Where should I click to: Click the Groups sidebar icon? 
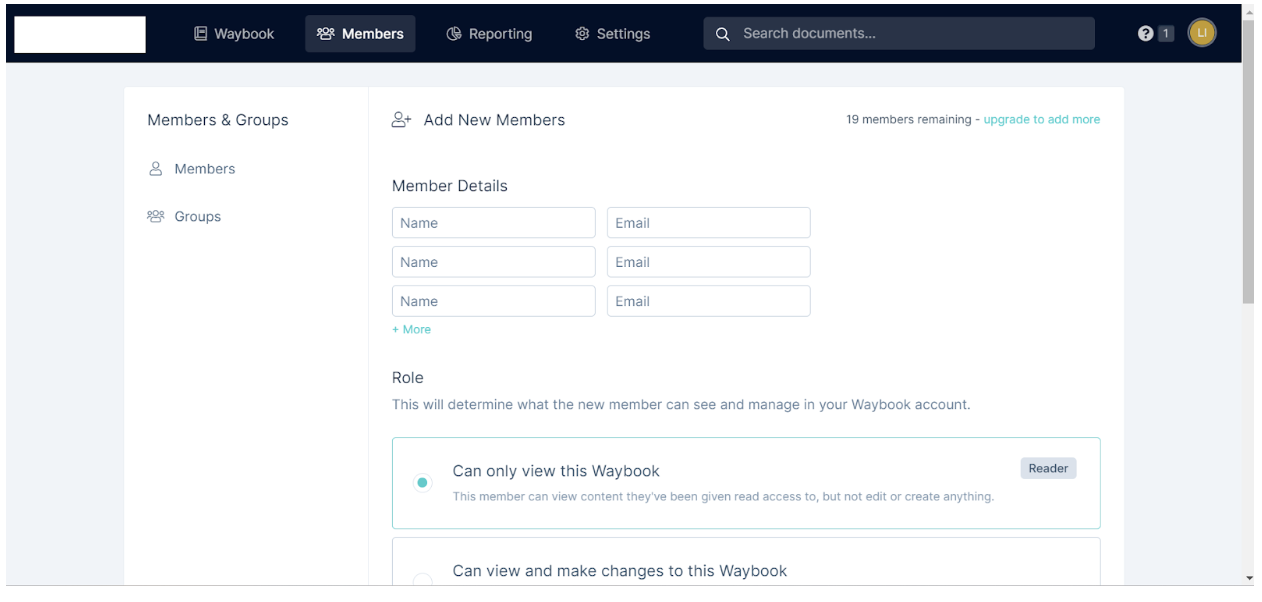156,217
